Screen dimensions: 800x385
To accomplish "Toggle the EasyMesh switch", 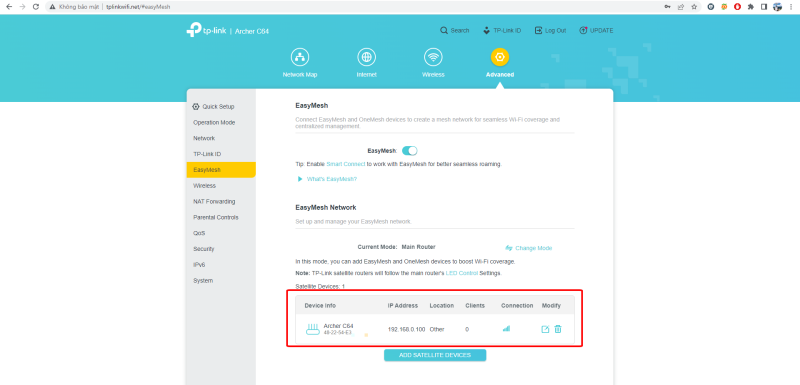I will point(410,150).
